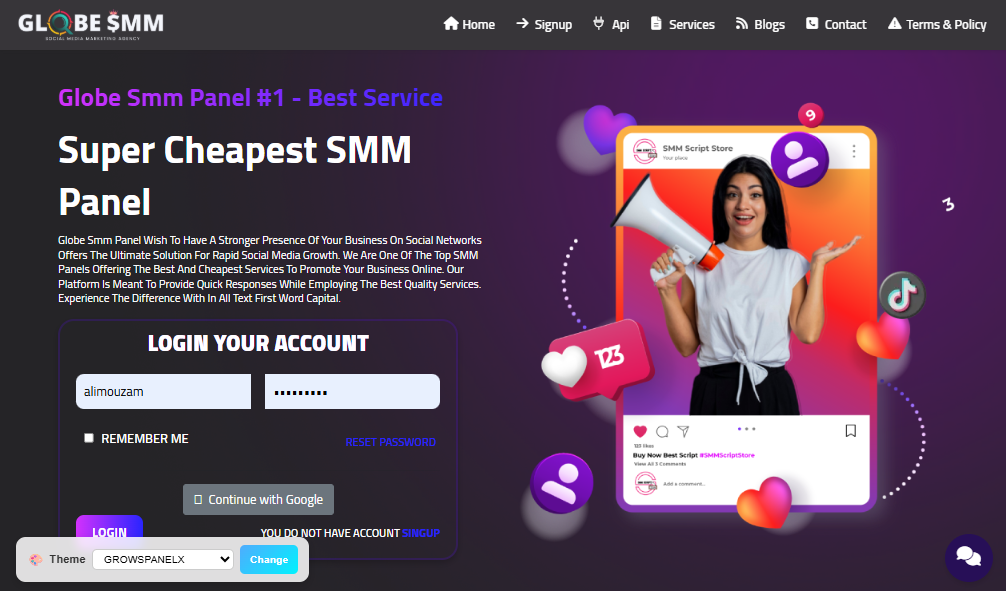Screen dimensions: 1006x591
Task: Click the document icon beside Services
Action: click(x=656, y=24)
